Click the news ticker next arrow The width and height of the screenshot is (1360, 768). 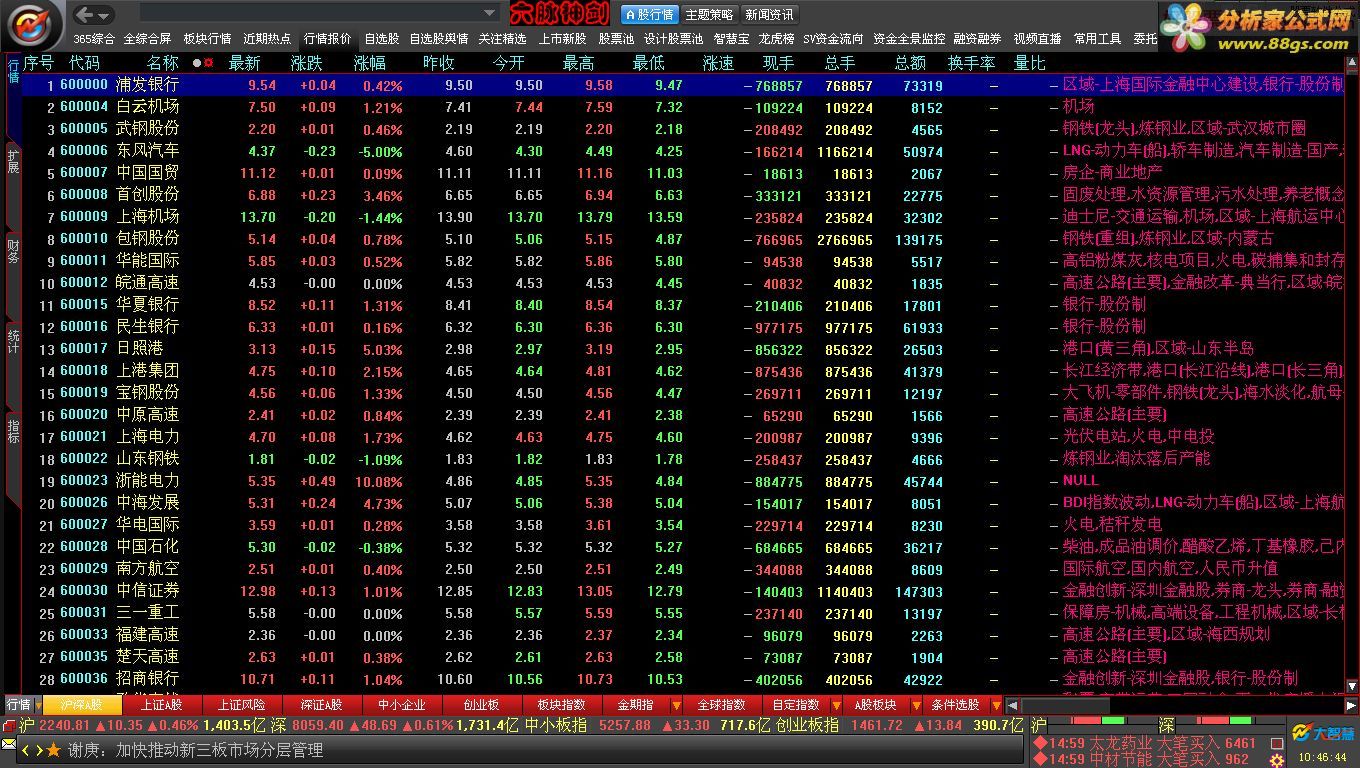point(39,750)
